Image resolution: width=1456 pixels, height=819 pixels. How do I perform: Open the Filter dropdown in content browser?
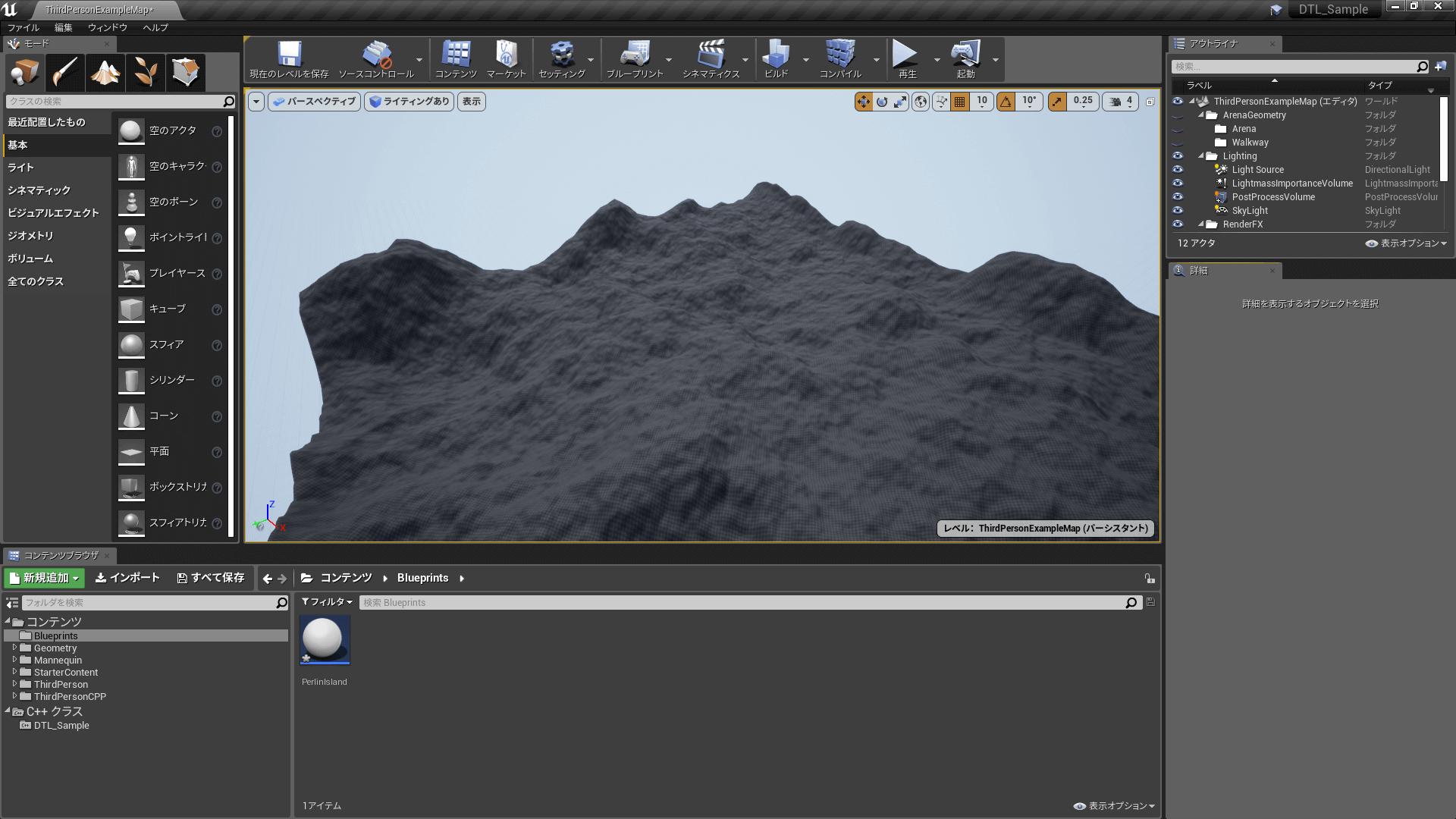[x=327, y=602]
